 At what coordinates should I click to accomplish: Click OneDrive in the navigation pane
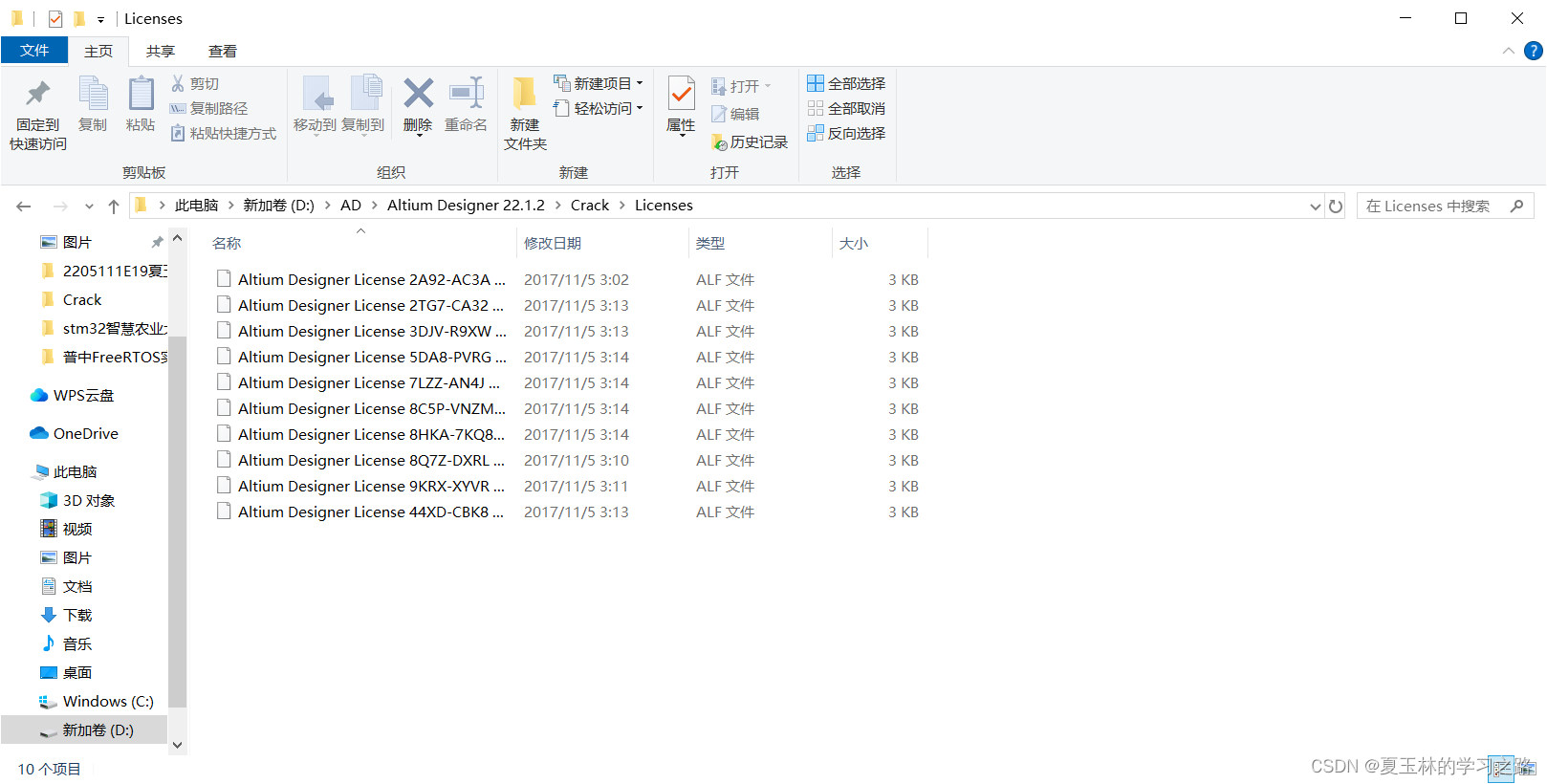tap(74, 433)
